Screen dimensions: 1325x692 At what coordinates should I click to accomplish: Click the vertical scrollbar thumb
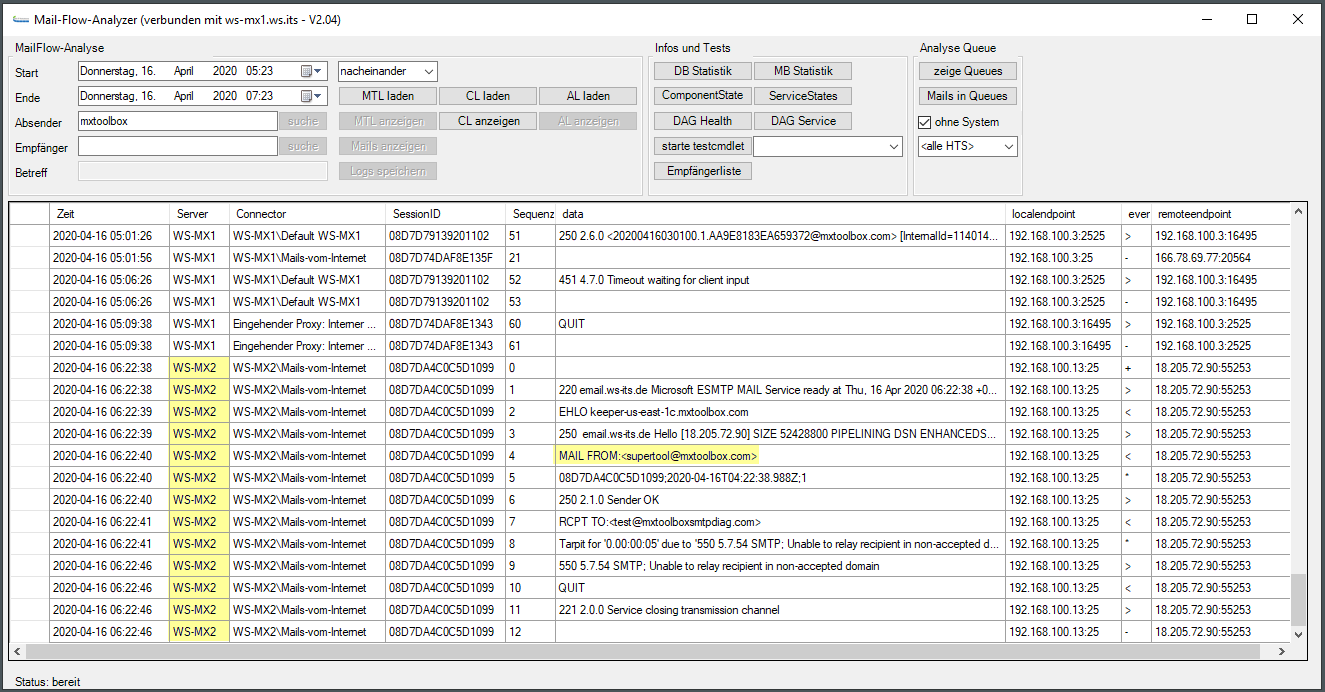tap(1298, 598)
